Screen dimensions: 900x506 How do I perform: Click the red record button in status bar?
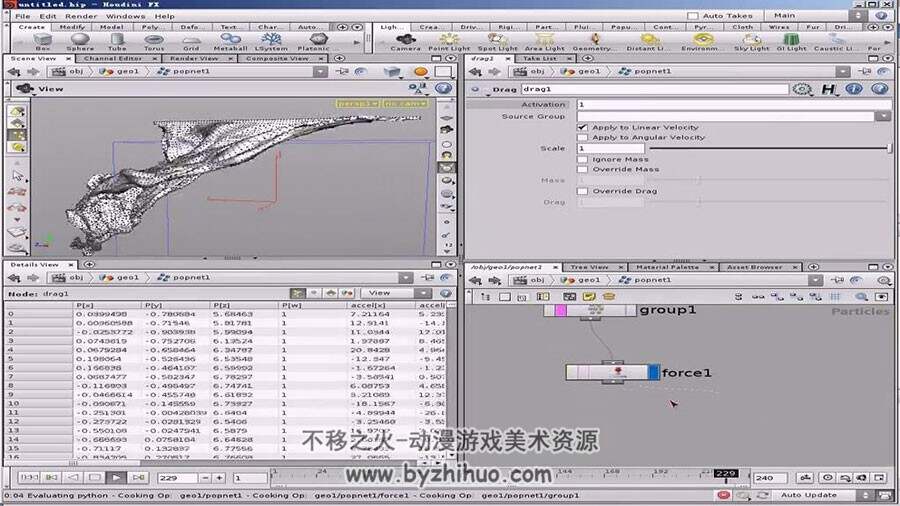723,495
